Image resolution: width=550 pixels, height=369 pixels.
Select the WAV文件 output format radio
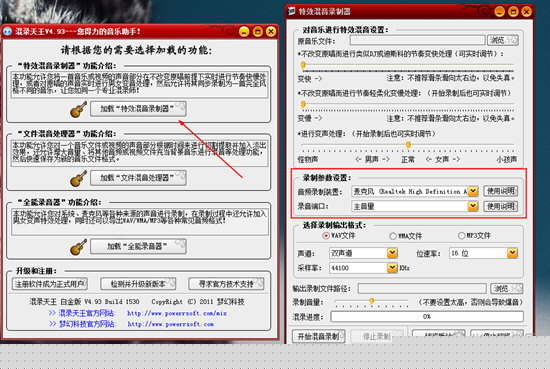click(326, 236)
